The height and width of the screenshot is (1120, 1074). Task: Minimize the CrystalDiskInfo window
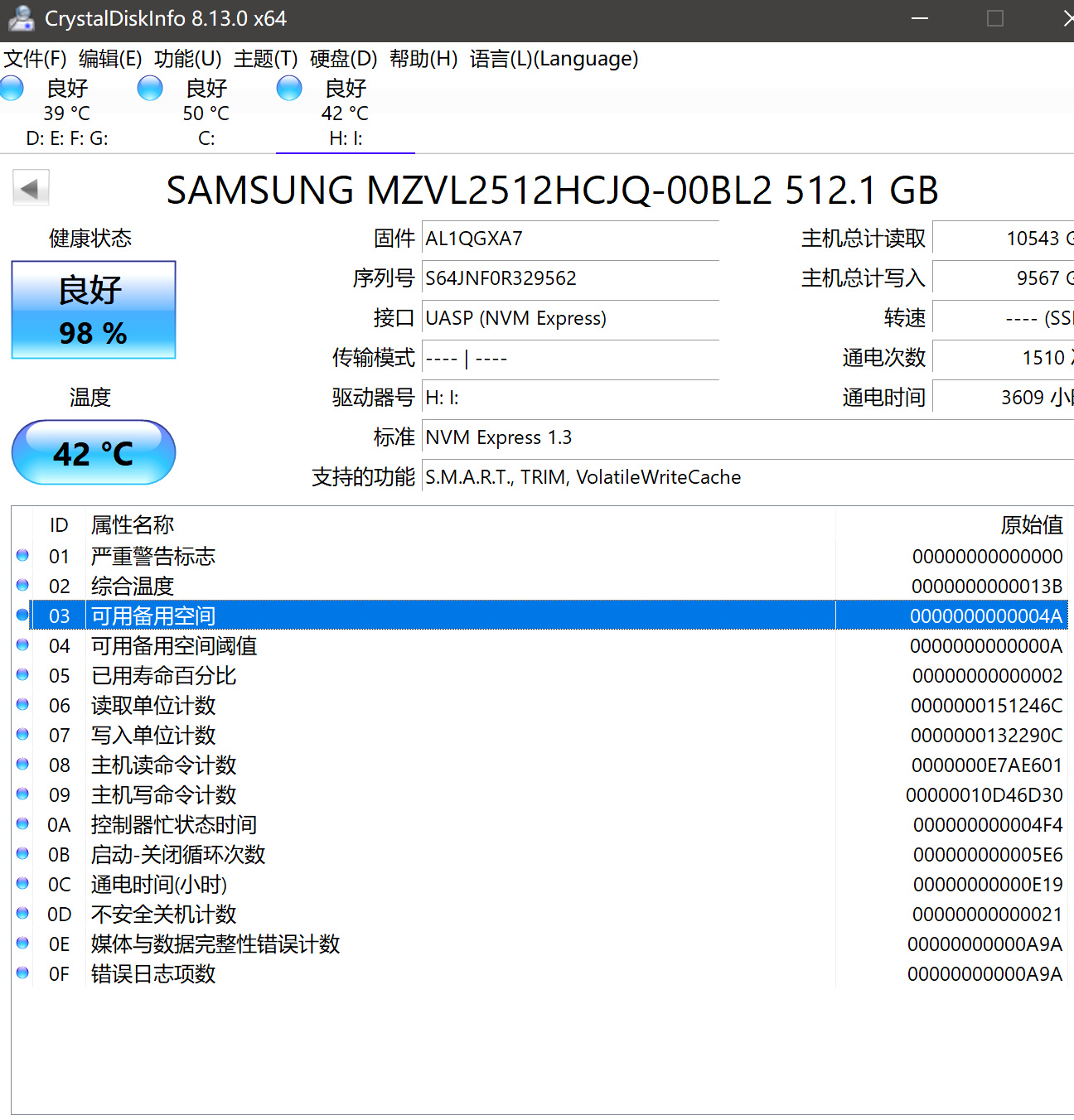920,18
